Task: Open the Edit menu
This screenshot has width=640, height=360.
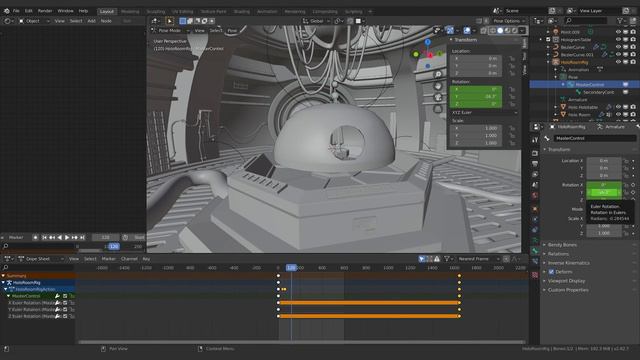Action: [29, 11]
